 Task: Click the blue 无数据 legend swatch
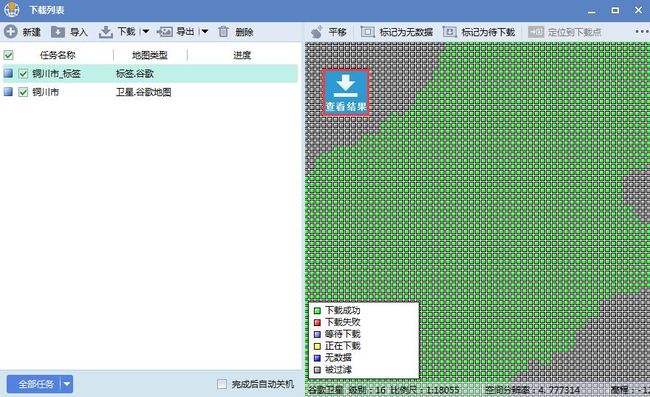318,358
